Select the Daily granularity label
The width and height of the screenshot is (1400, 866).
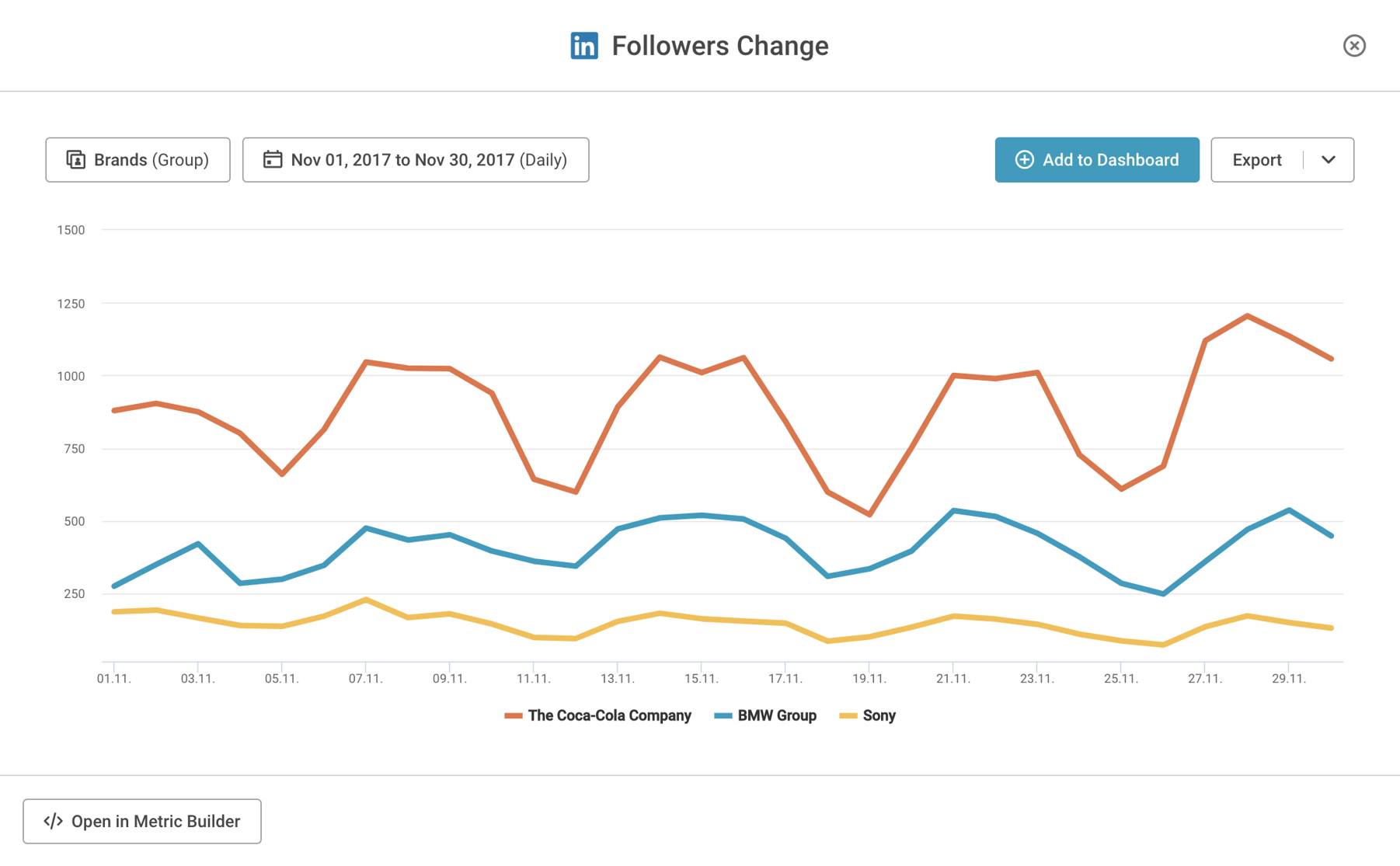(x=543, y=160)
